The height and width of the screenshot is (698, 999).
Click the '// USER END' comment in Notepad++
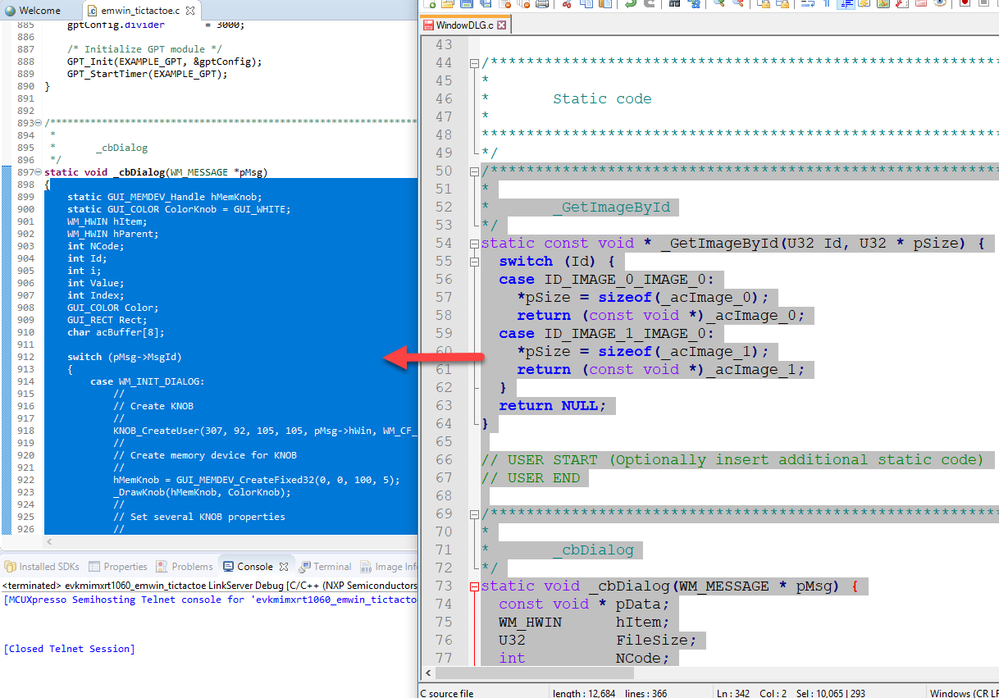pyautogui.click(x=531, y=478)
